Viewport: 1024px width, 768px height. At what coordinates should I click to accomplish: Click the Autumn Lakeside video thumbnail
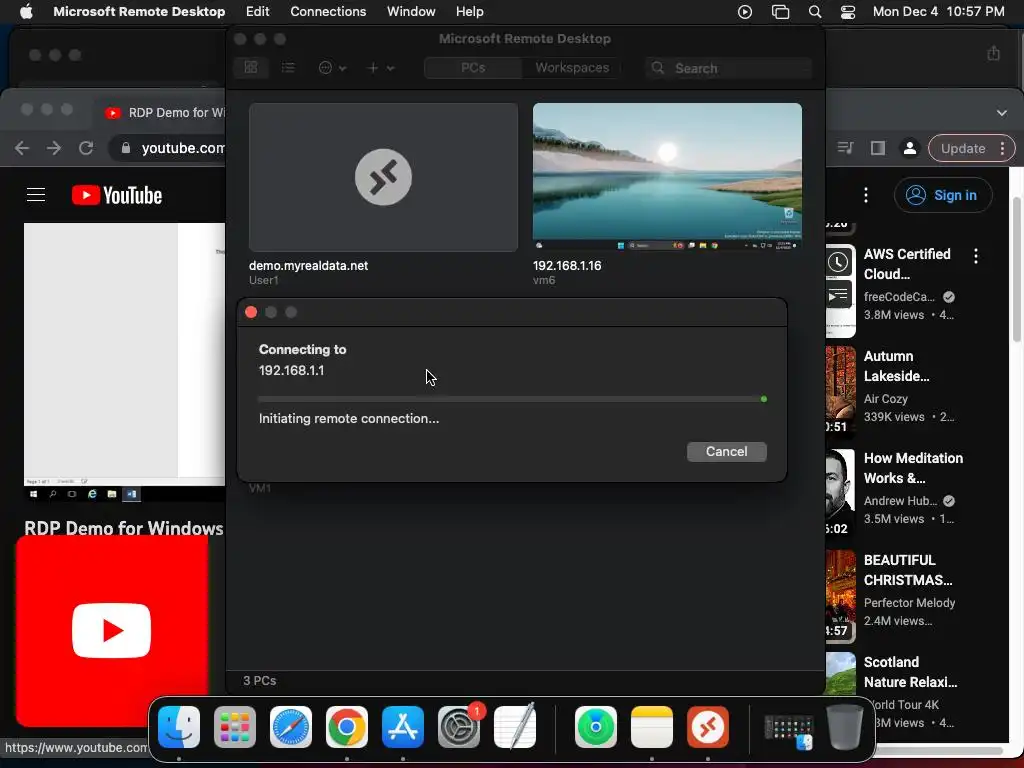click(x=840, y=391)
